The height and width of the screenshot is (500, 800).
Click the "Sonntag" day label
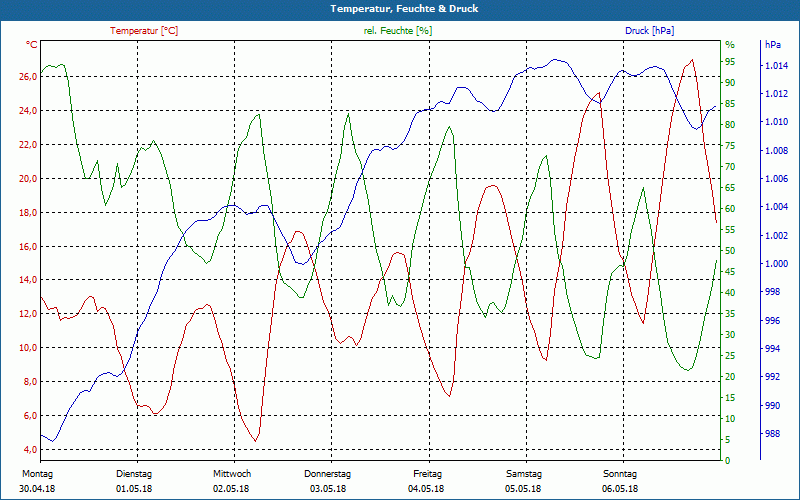tap(620, 474)
